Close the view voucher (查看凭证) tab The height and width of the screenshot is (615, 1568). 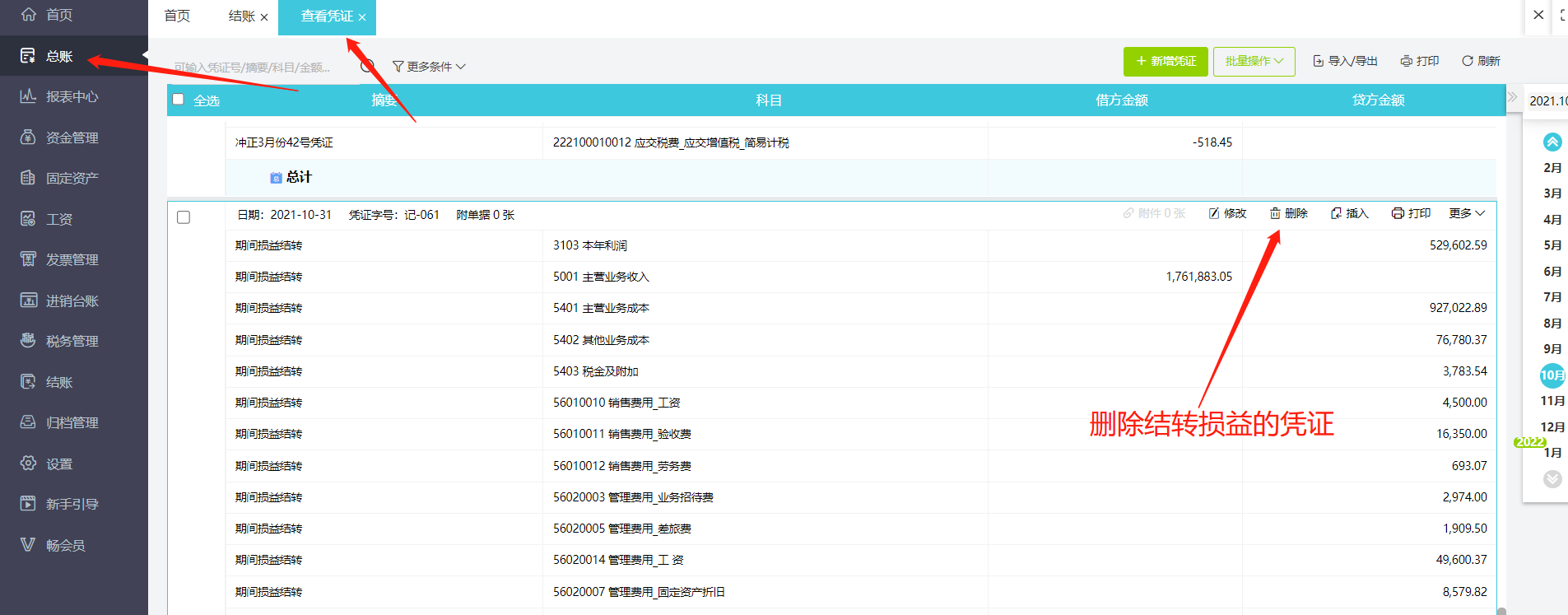click(362, 17)
